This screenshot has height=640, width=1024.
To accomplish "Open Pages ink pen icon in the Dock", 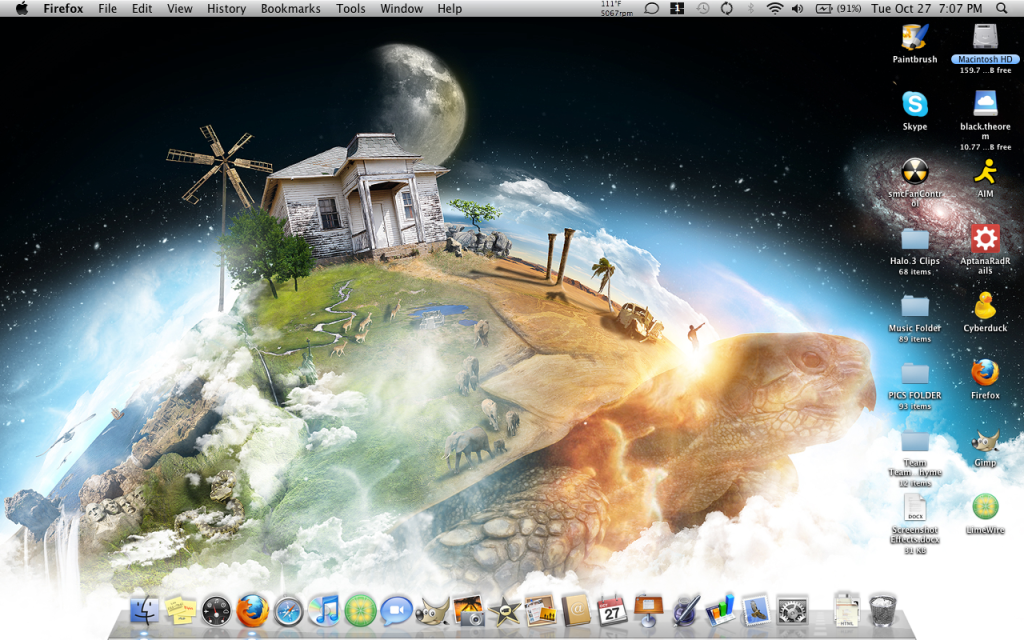I will (684, 611).
